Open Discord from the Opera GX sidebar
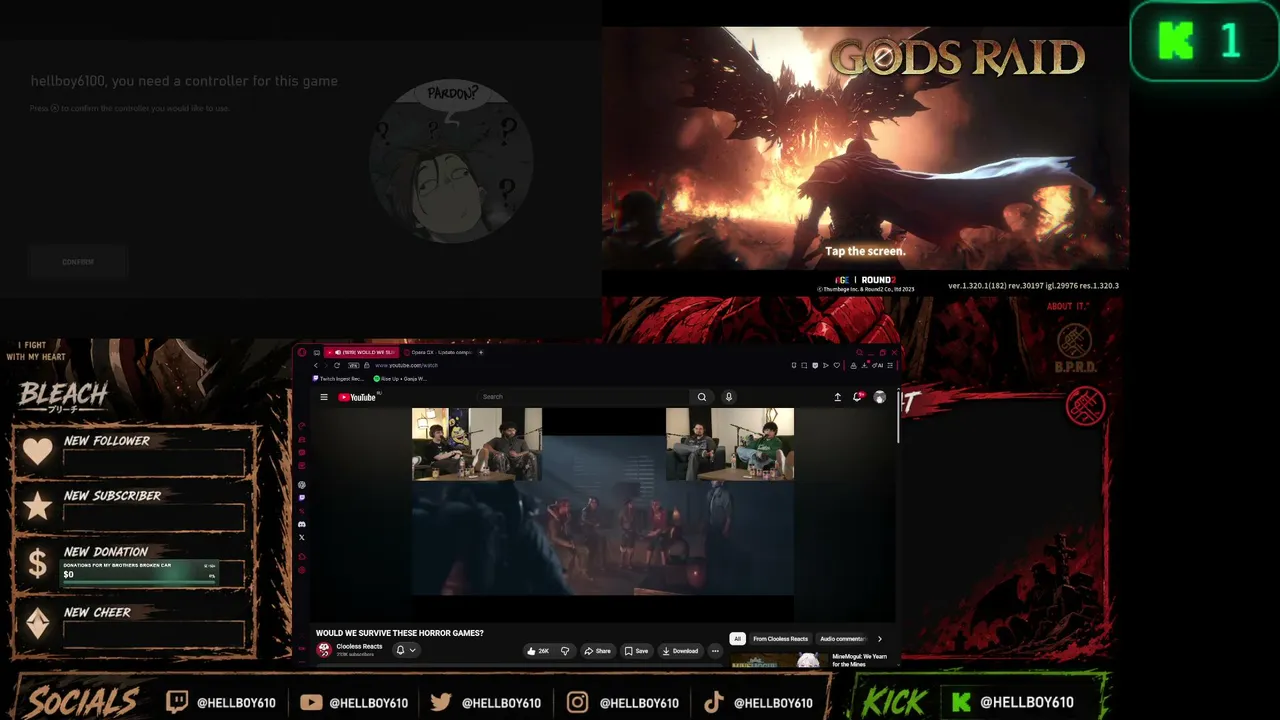The height and width of the screenshot is (720, 1280). coord(302,524)
